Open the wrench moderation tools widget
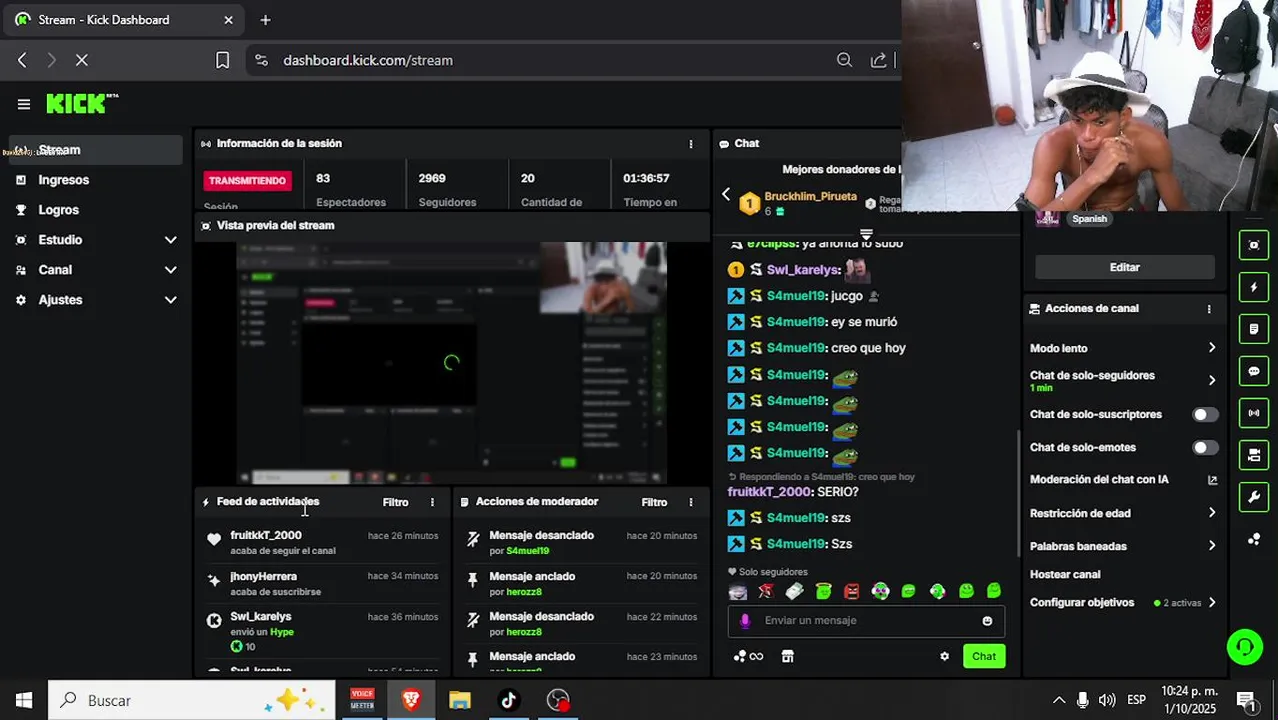The image size is (1278, 720). point(1254,497)
